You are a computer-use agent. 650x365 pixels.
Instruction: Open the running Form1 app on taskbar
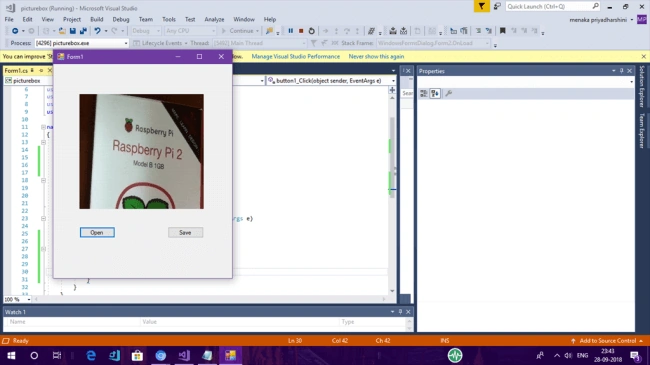point(230,355)
